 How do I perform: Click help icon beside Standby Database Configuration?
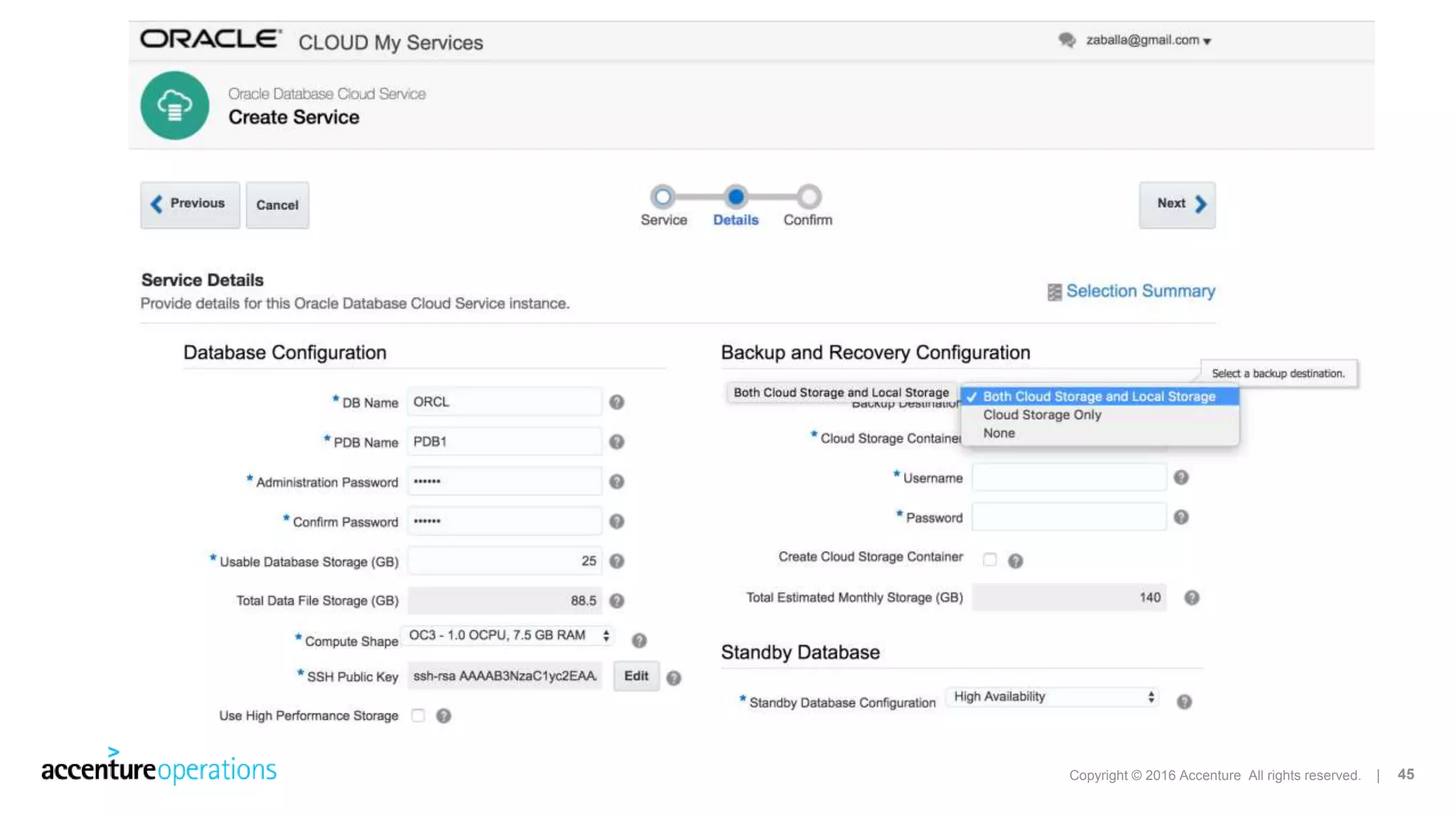[x=1184, y=702]
